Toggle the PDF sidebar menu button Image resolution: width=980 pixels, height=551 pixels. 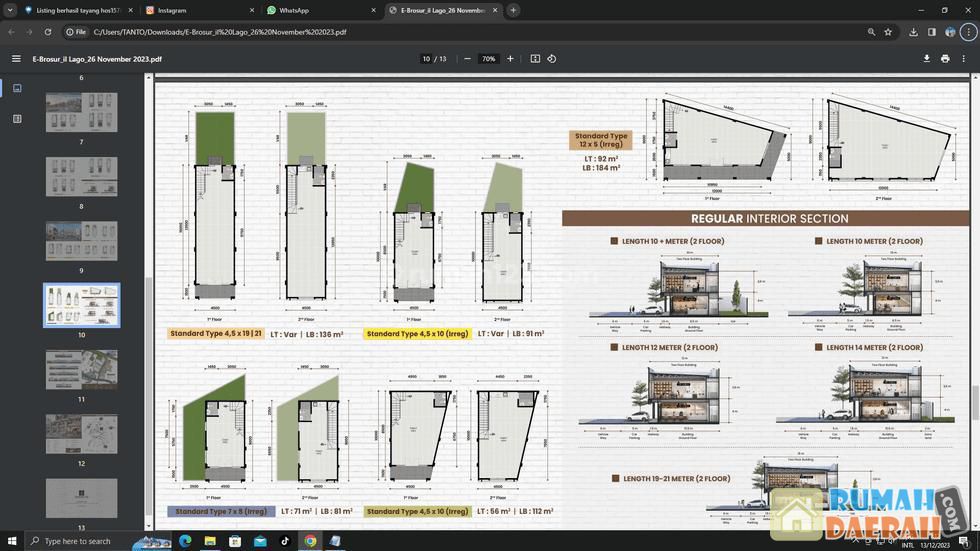click(x=16, y=59)
